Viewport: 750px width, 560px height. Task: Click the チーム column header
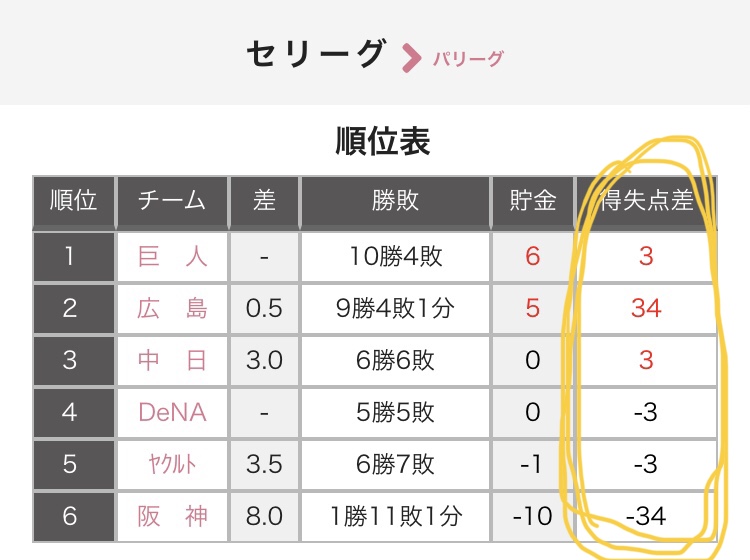tap(172, 201)
